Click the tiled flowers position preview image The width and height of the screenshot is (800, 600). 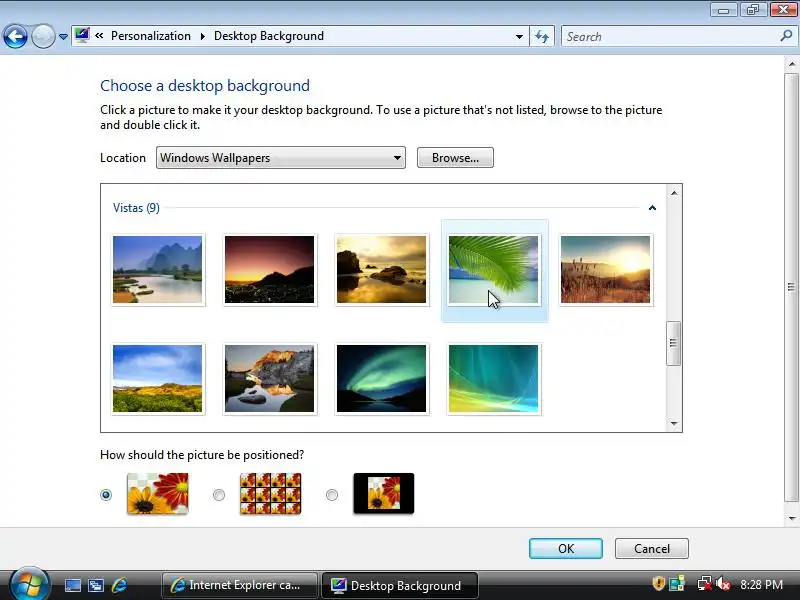pyautogui.click(x=271, y=493)
